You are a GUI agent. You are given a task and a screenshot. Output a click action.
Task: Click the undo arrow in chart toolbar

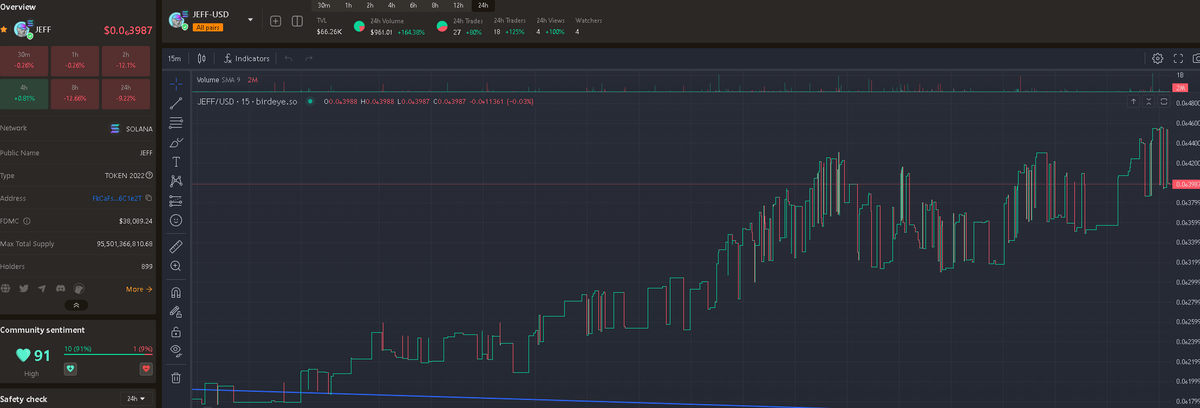coord(289,58)
